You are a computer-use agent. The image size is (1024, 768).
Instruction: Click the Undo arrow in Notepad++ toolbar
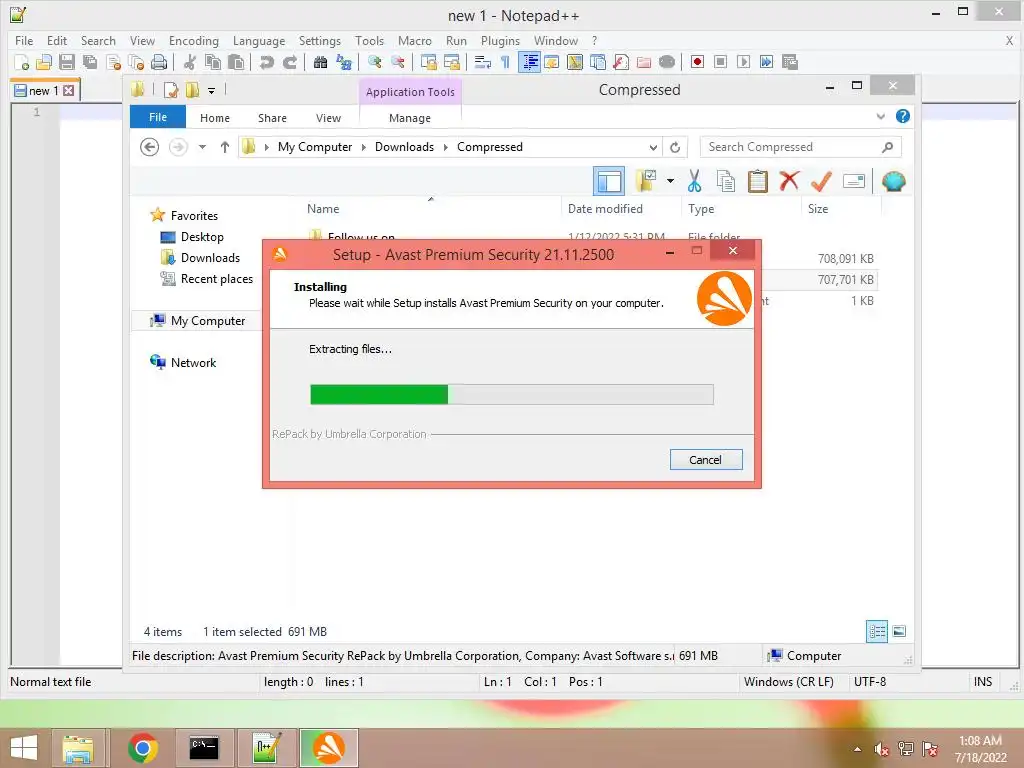[266, 62]
